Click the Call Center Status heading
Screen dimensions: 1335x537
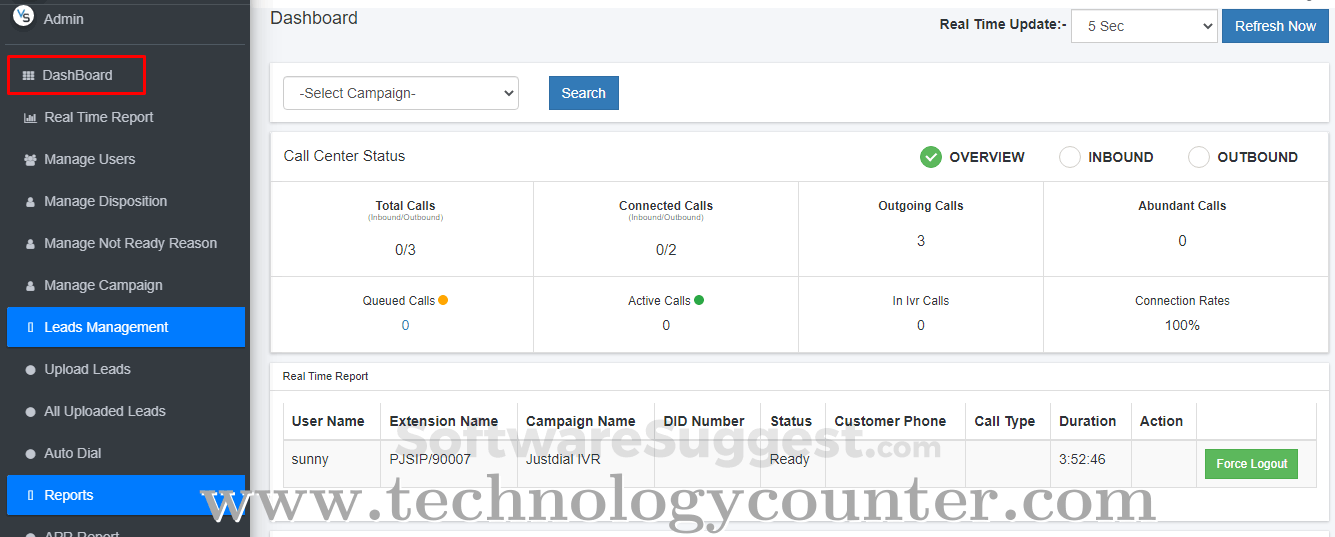click(x=345, y=156)
